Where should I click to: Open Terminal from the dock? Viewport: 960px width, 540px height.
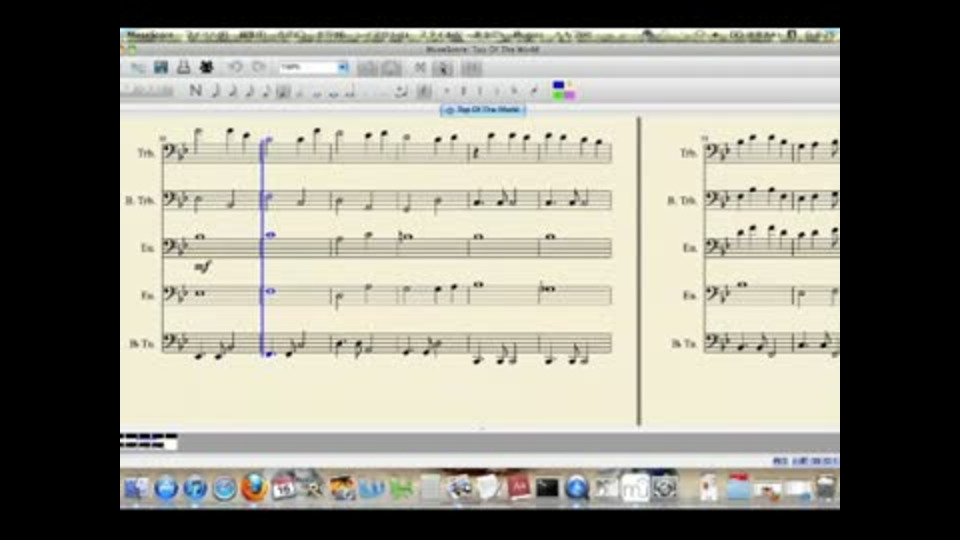pyautogui.click(x=547, y=488)
